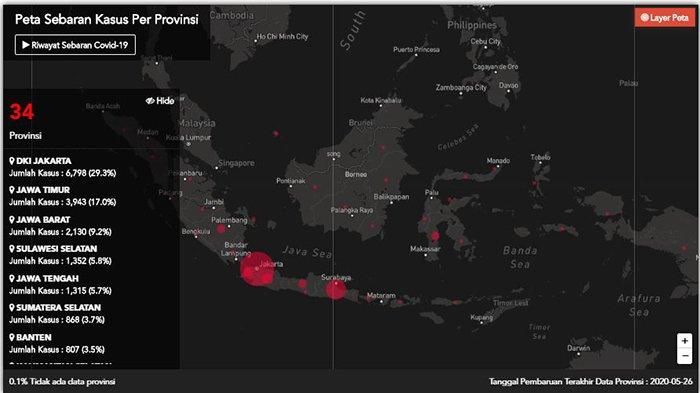
Task: Select the Jawa Timur pin icon
Action: coord(12,190)
